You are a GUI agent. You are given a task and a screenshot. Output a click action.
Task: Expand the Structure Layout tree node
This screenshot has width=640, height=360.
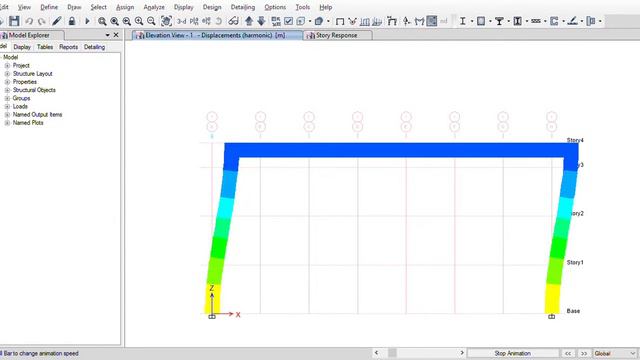[7, 74]
